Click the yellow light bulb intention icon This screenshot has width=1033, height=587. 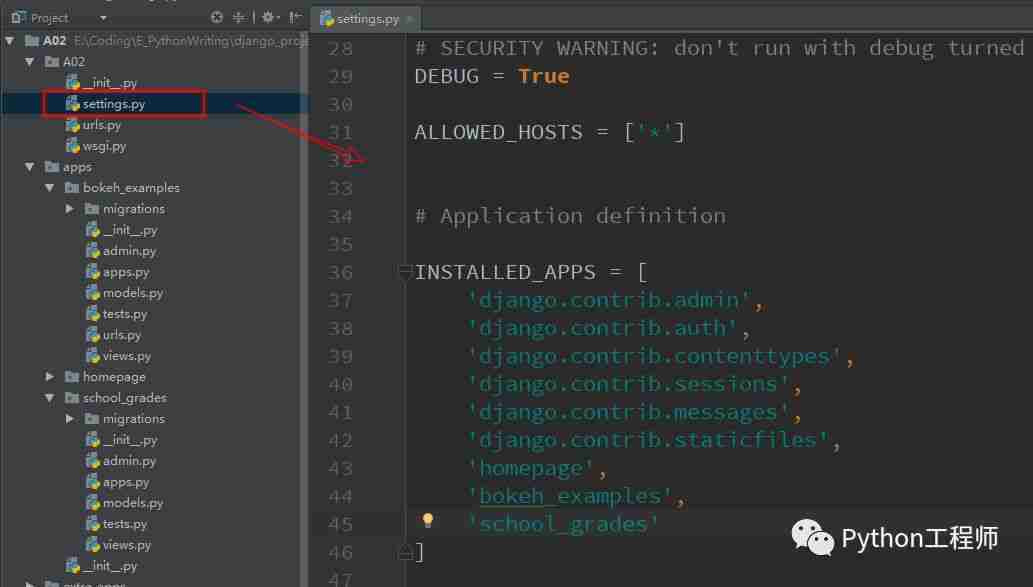point(428,520)
